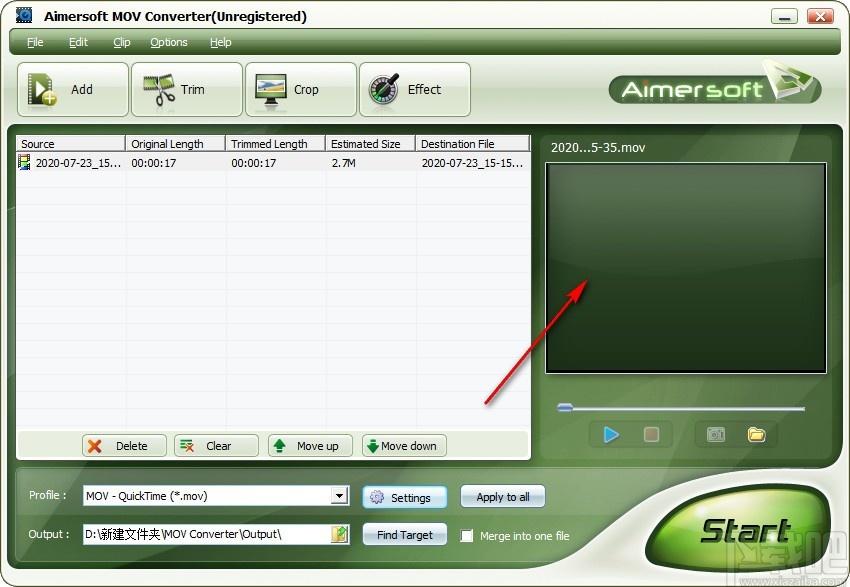Click the Settings button
The width and height of the screenshot is (850, 587).
coord(404,497)
